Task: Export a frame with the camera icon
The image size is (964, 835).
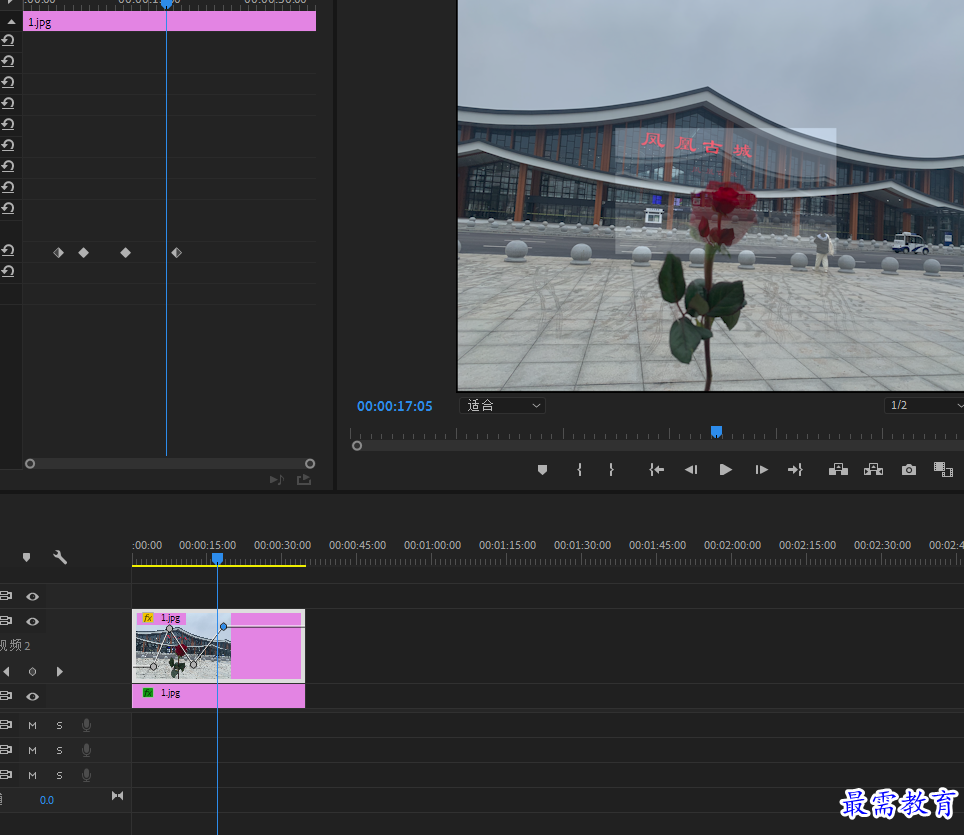Action: click(x=909, y=470)
